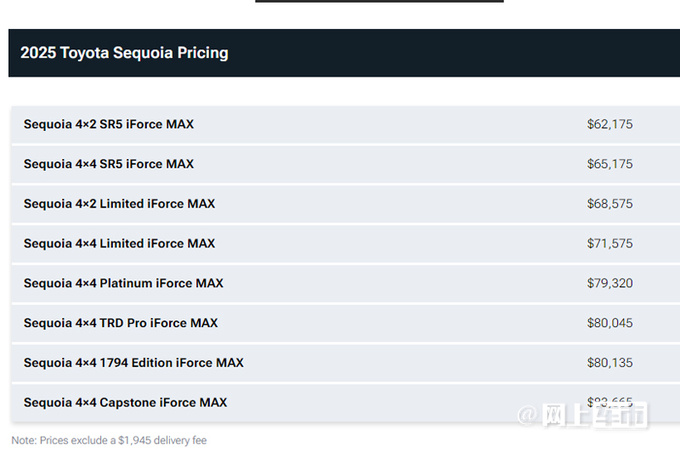Click the delivery fee note below the table
This screenshot has width=680, height=453.
click(109, 440)
